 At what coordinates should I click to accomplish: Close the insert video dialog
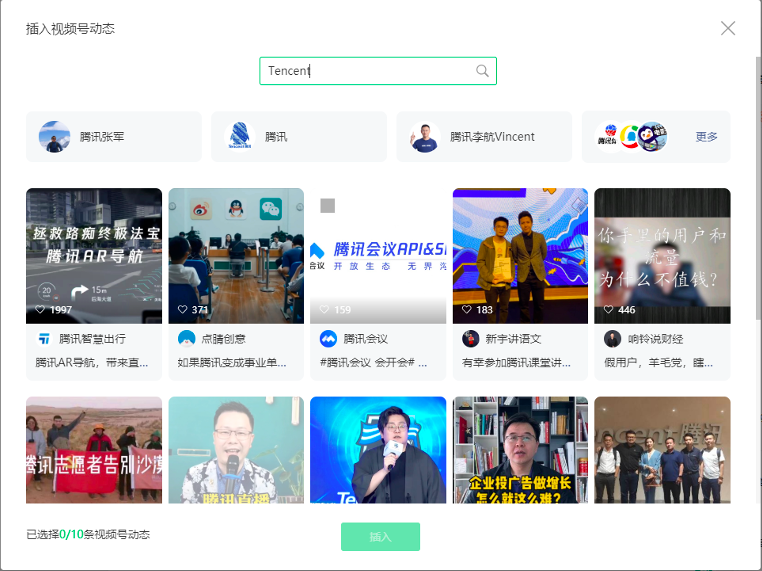pos(727,28)
